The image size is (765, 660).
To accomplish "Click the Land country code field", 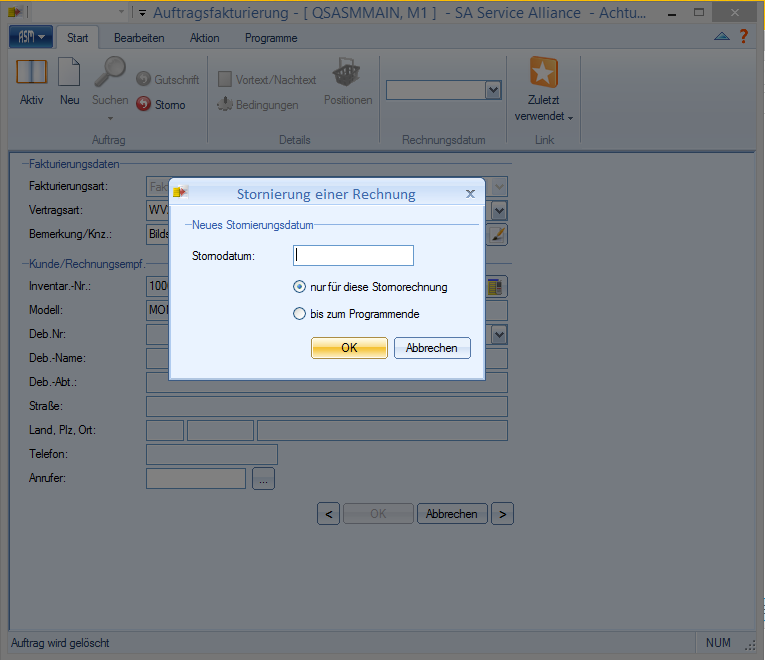I will (165, 430).
